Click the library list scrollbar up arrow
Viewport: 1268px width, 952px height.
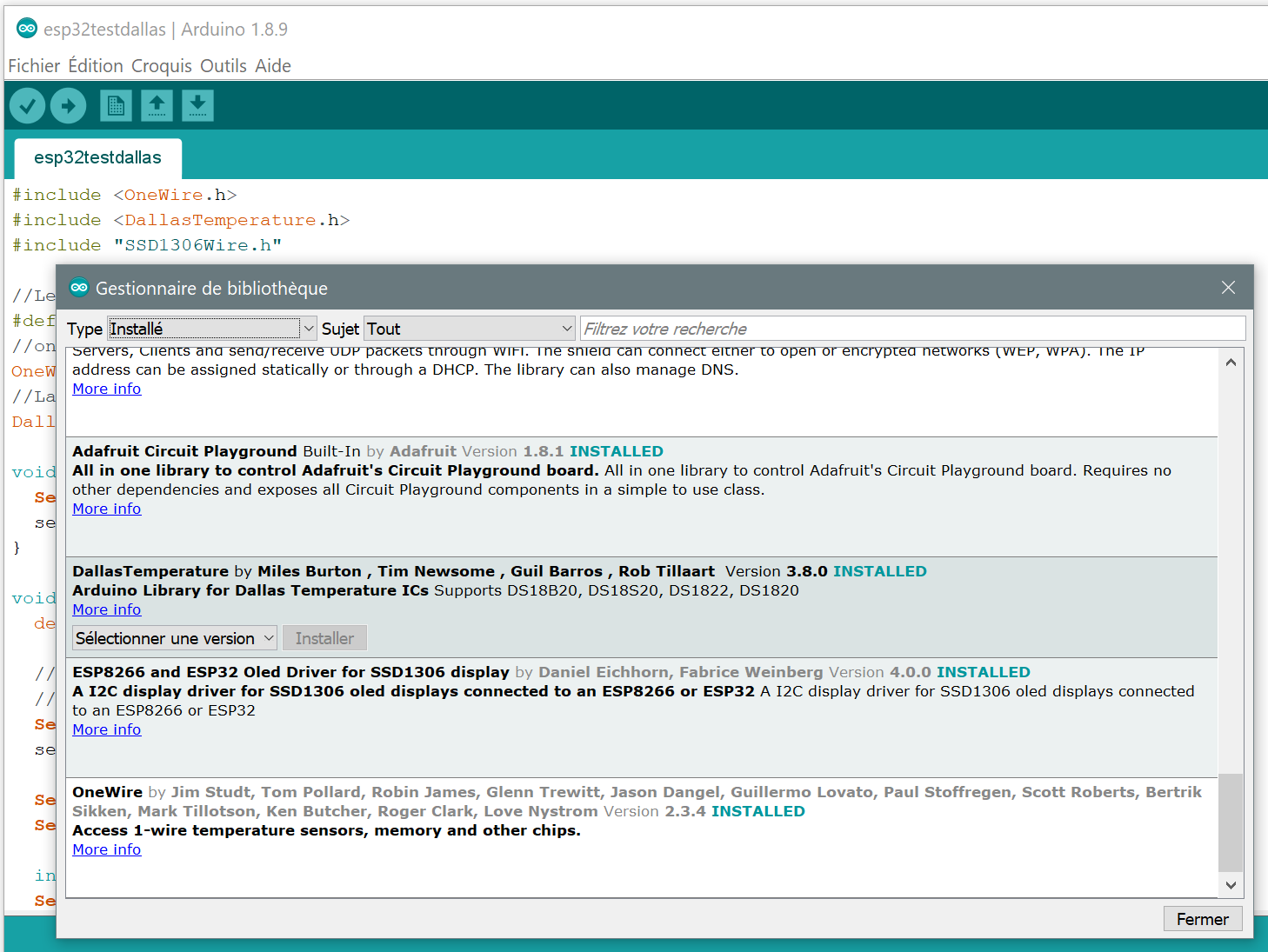(1231, 363)
